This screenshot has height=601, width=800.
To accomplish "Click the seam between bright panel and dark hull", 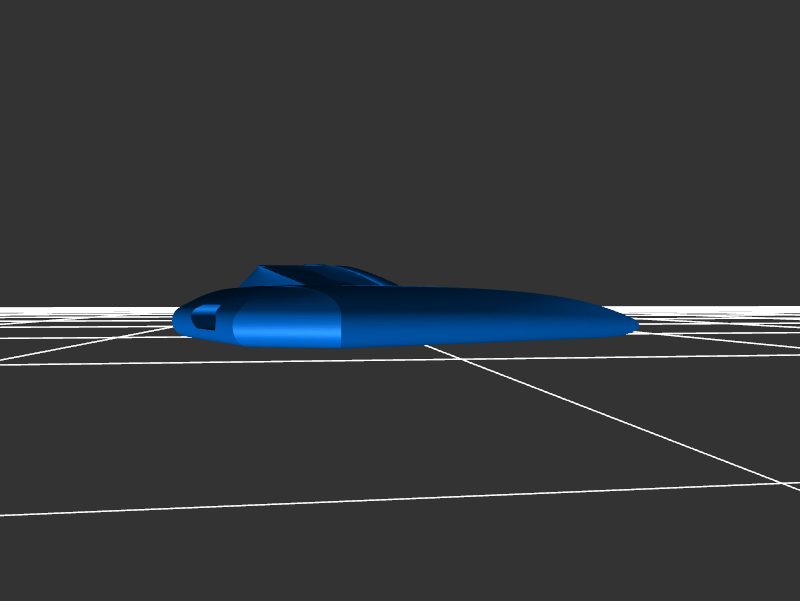I will tap(342, 320).
